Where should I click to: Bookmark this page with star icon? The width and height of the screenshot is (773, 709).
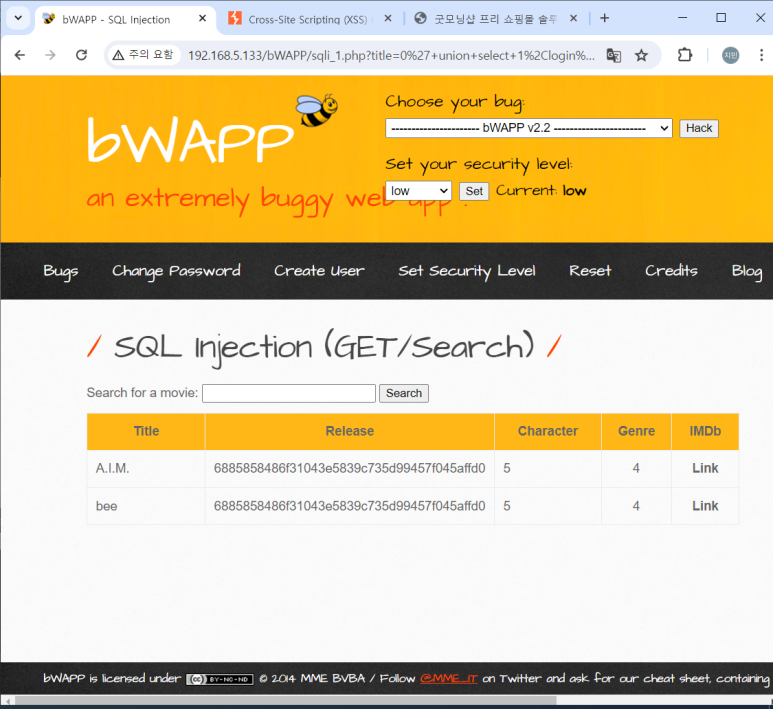click(x=641, y=55)
